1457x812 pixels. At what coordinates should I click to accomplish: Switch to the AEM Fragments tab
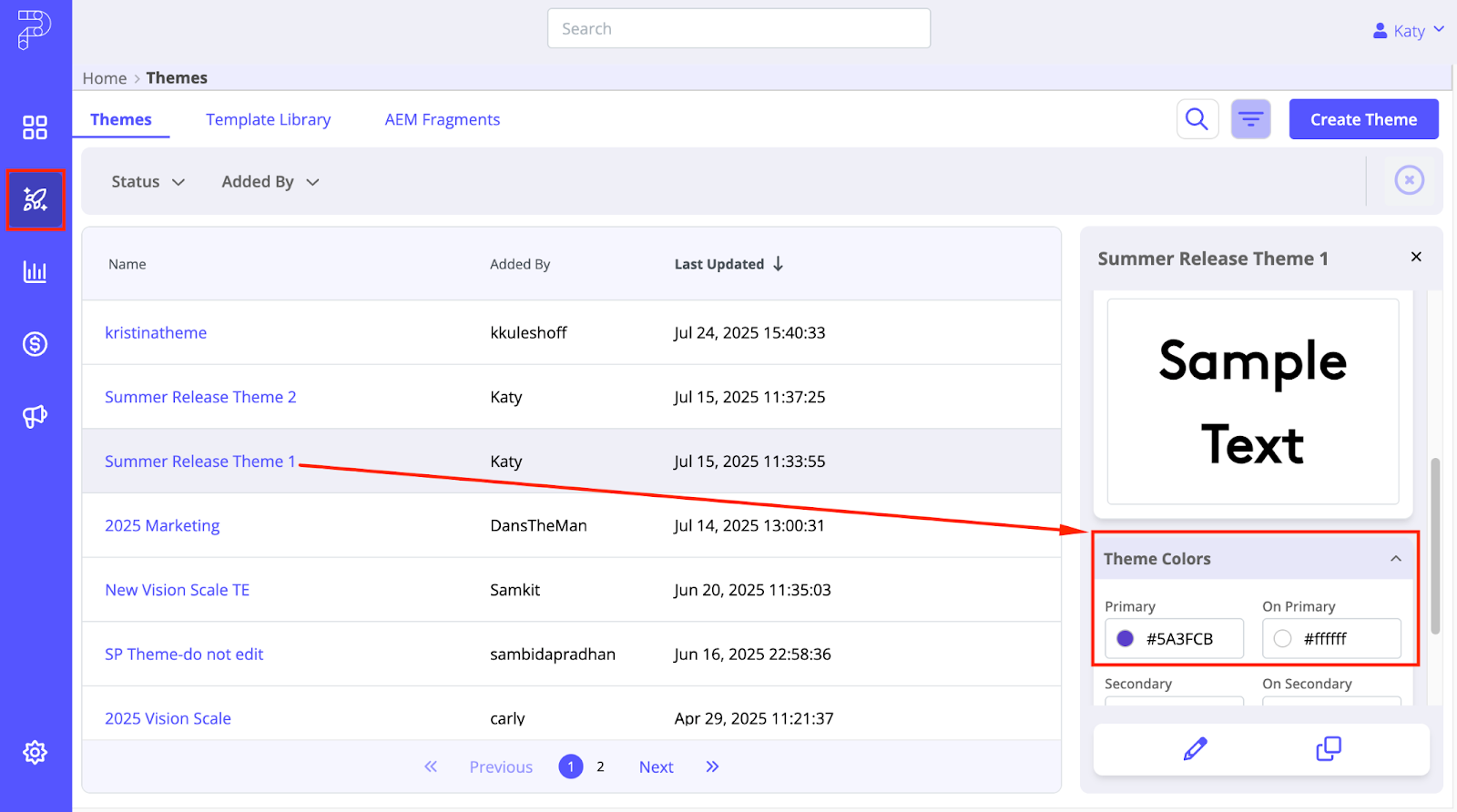(443, 120)
